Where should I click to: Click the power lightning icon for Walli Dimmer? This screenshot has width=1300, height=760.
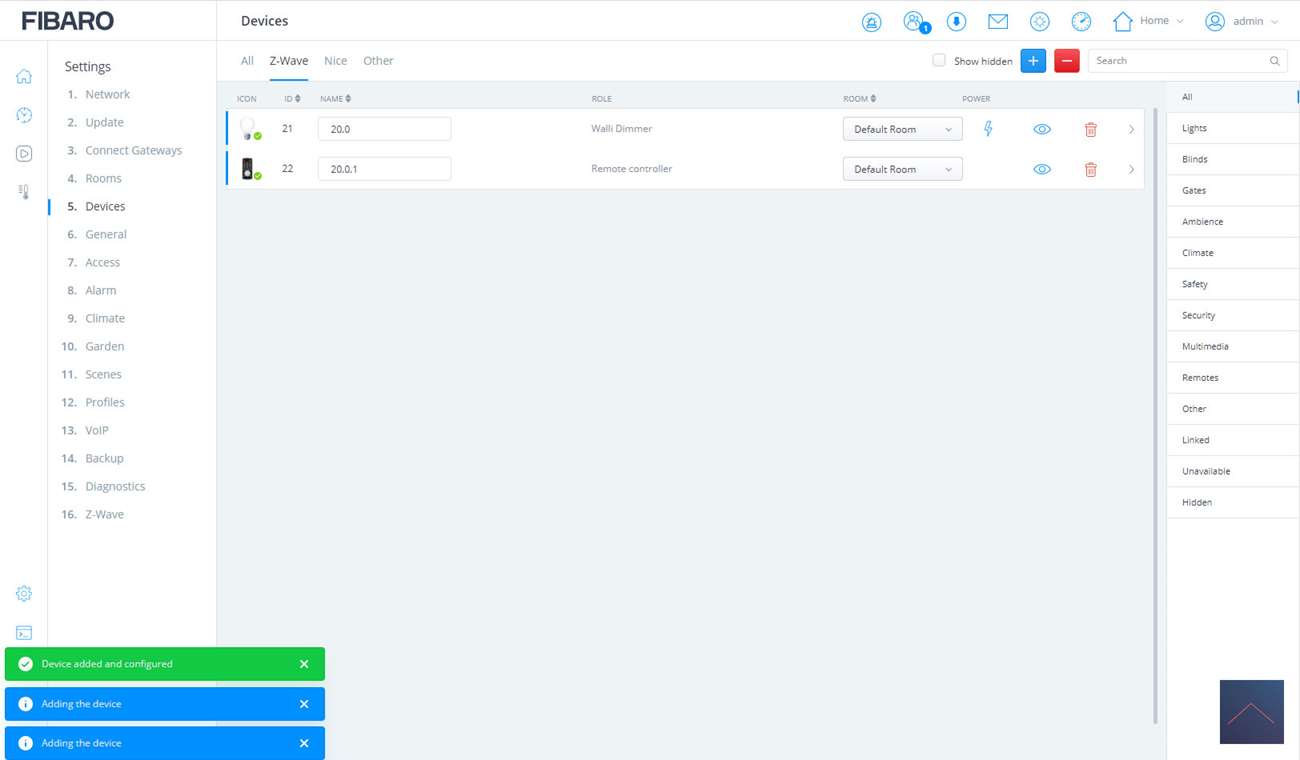[988, 129]
